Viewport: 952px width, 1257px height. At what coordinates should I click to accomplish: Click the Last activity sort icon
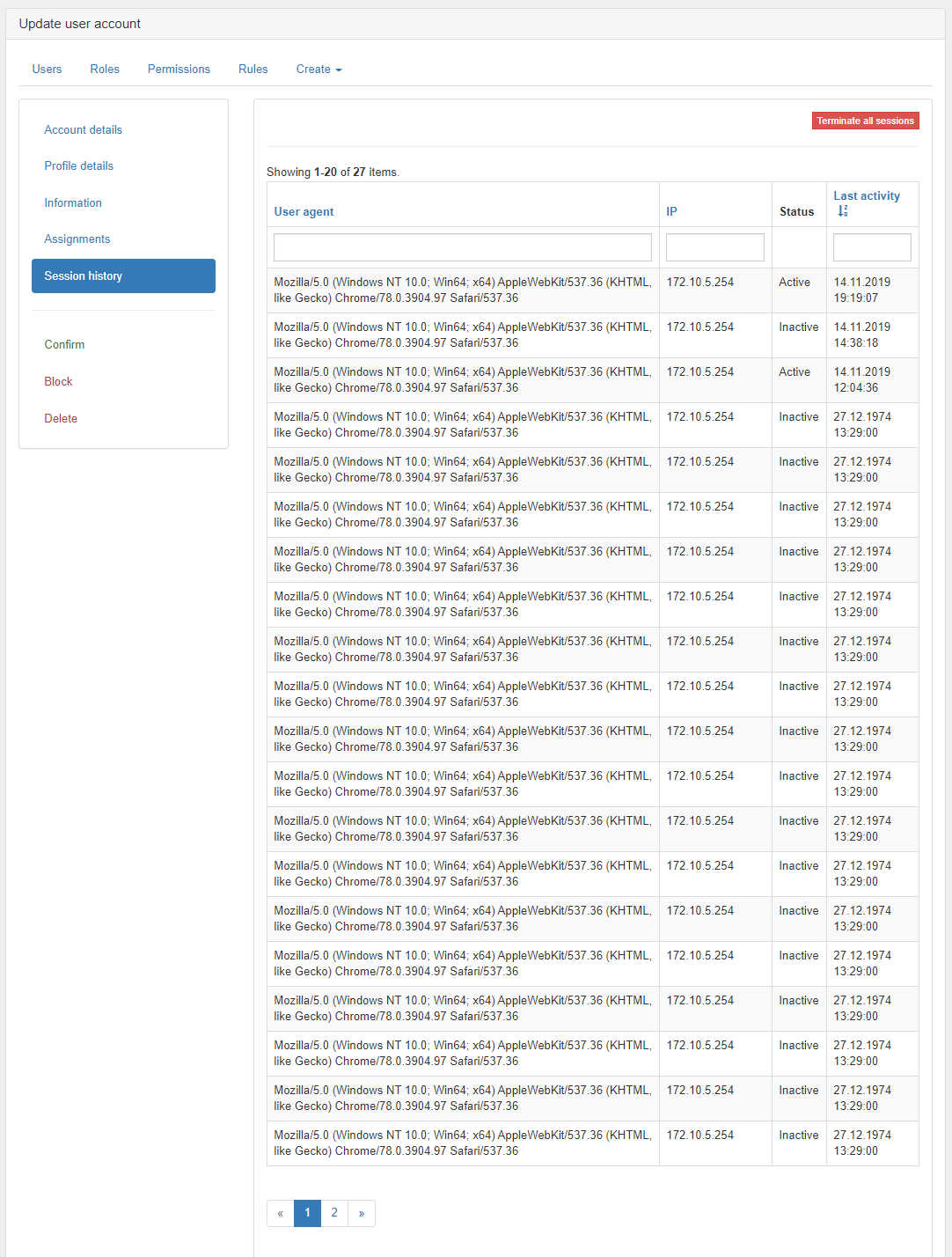(x=842, y=211)
